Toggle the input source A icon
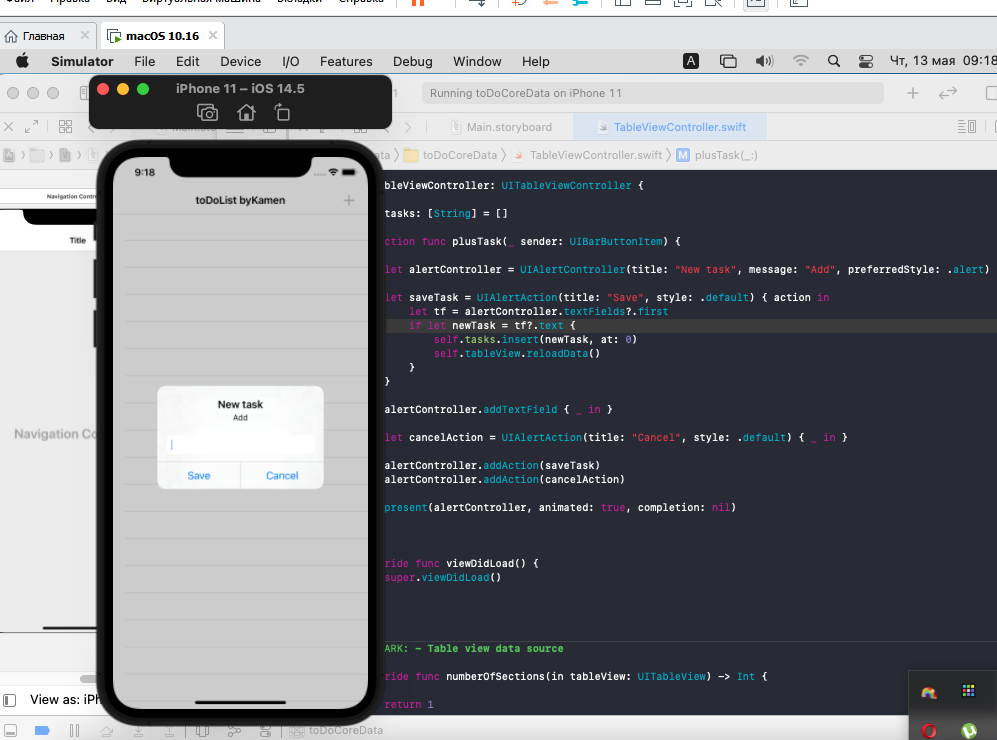Screen dimensions: 997x740 coord(690,61)
